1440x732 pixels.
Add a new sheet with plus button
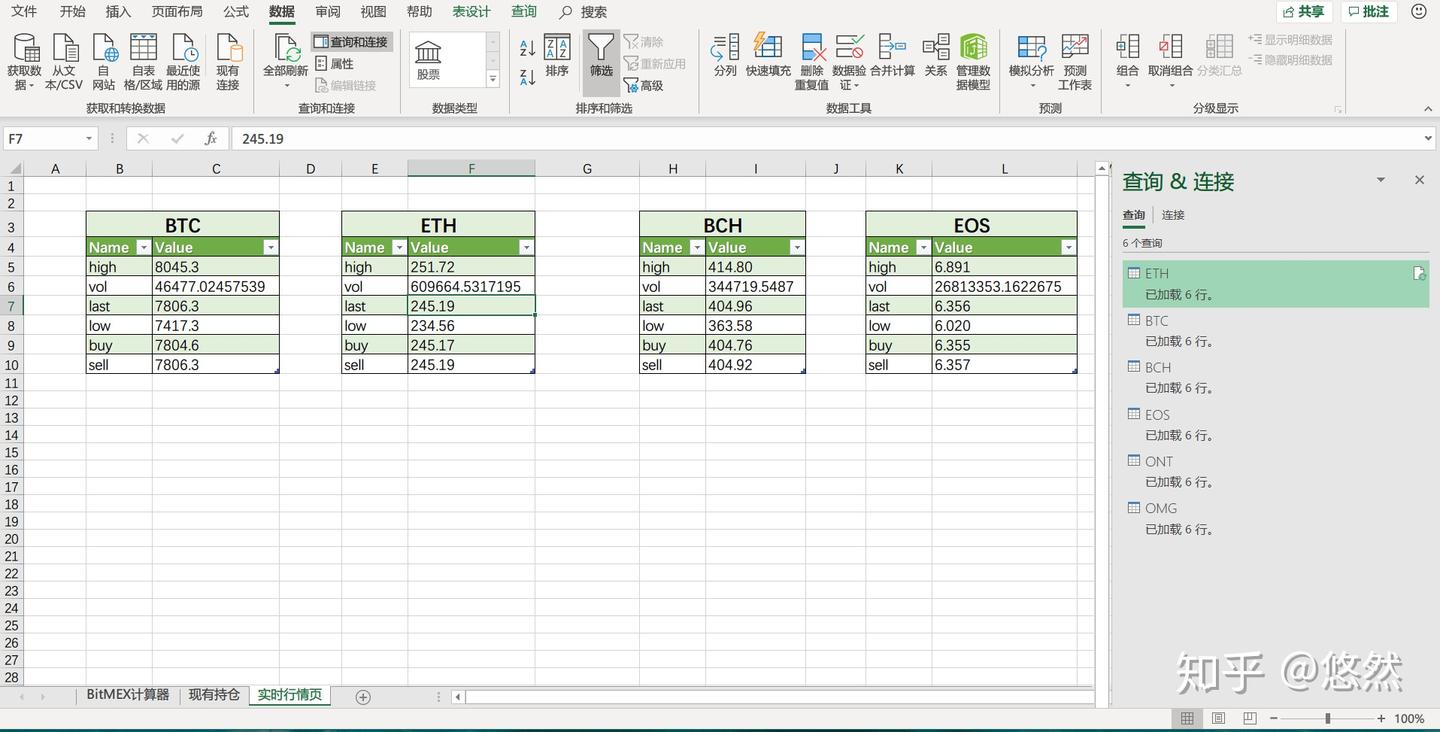[363, 696]
